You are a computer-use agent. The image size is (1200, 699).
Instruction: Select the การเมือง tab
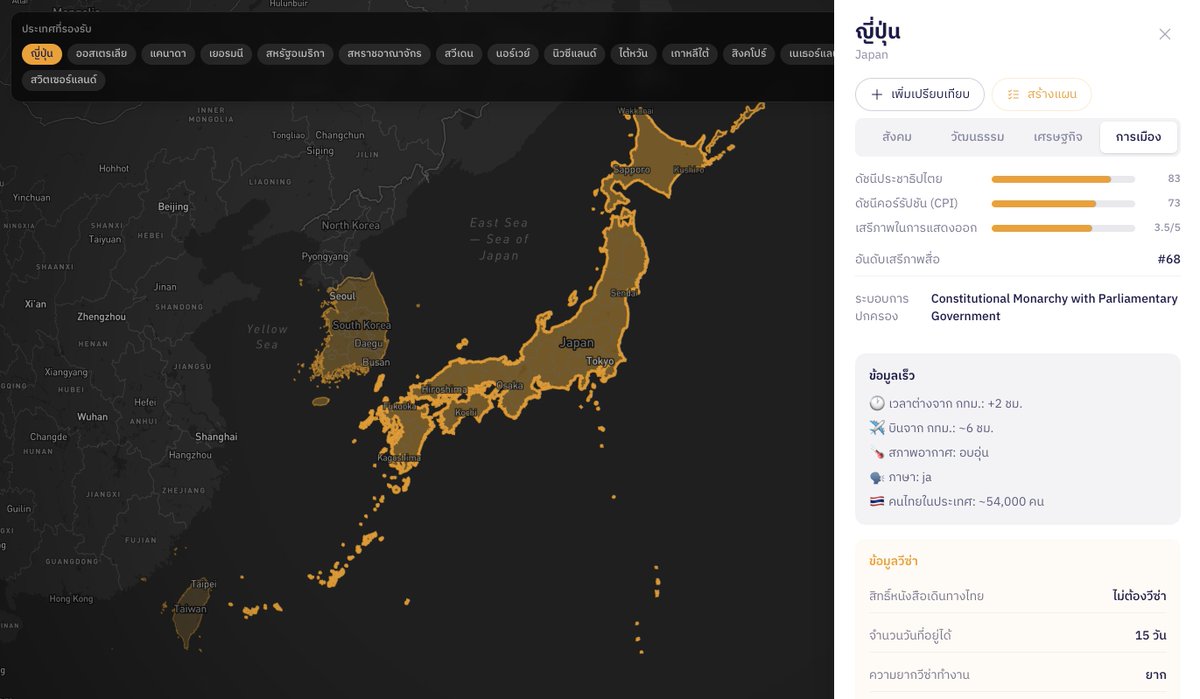click(1138, 137)
